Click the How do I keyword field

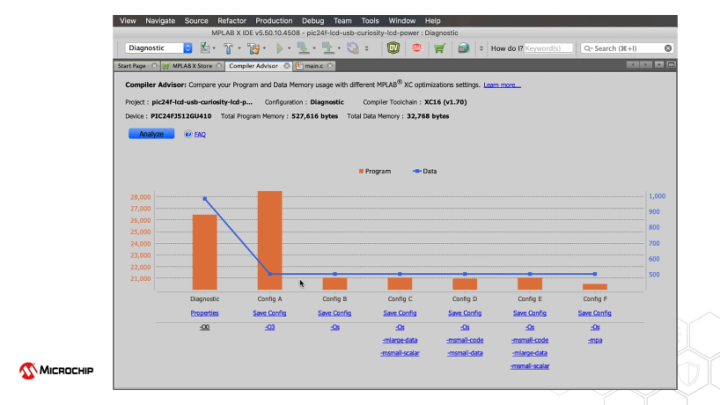click(549, 48)
